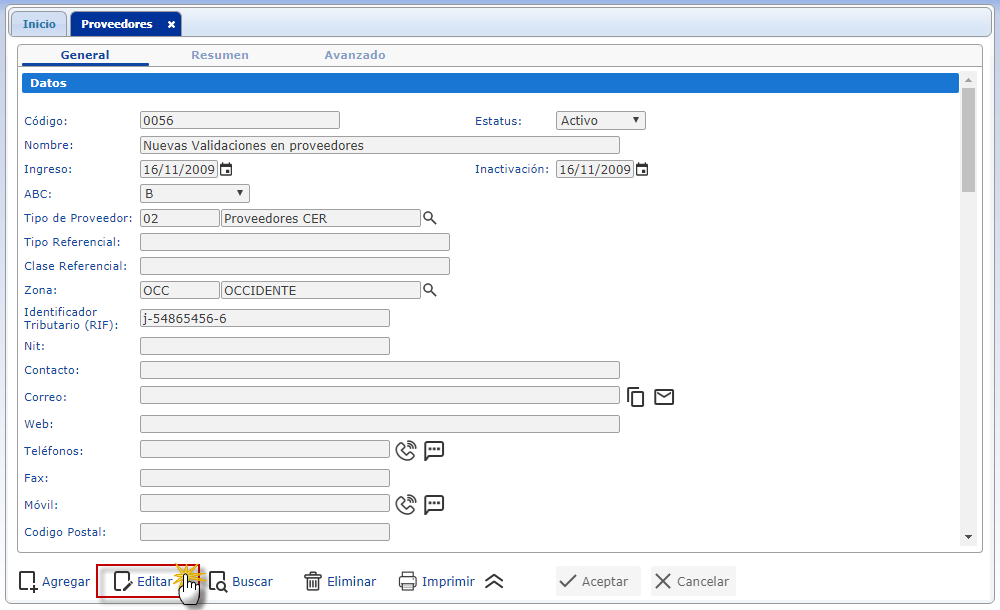Viewport: 1000px width, 610px height.
Task: Click into the Contacto input field
Action: (x=380, y=370)
